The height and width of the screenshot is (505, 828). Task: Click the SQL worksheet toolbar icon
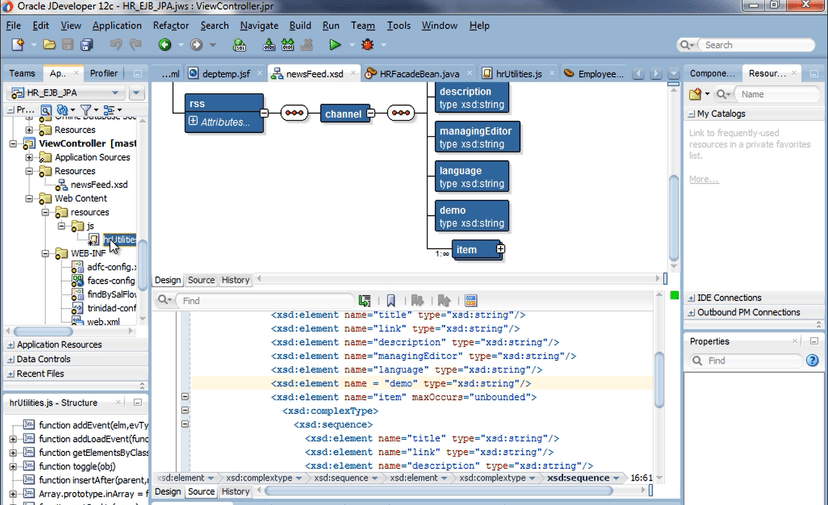pyautogui.click(x=239, y=45)
